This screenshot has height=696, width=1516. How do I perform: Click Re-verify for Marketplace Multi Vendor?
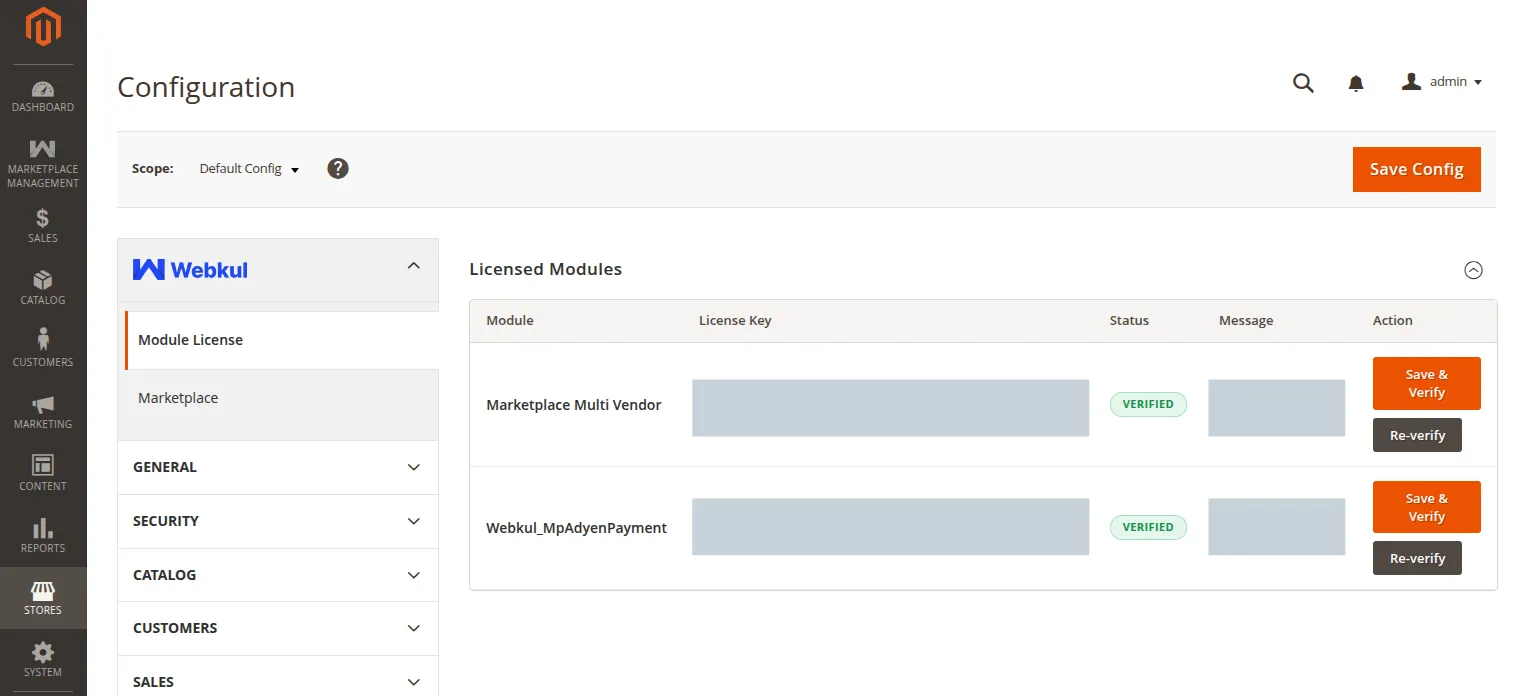[1417, 435]
